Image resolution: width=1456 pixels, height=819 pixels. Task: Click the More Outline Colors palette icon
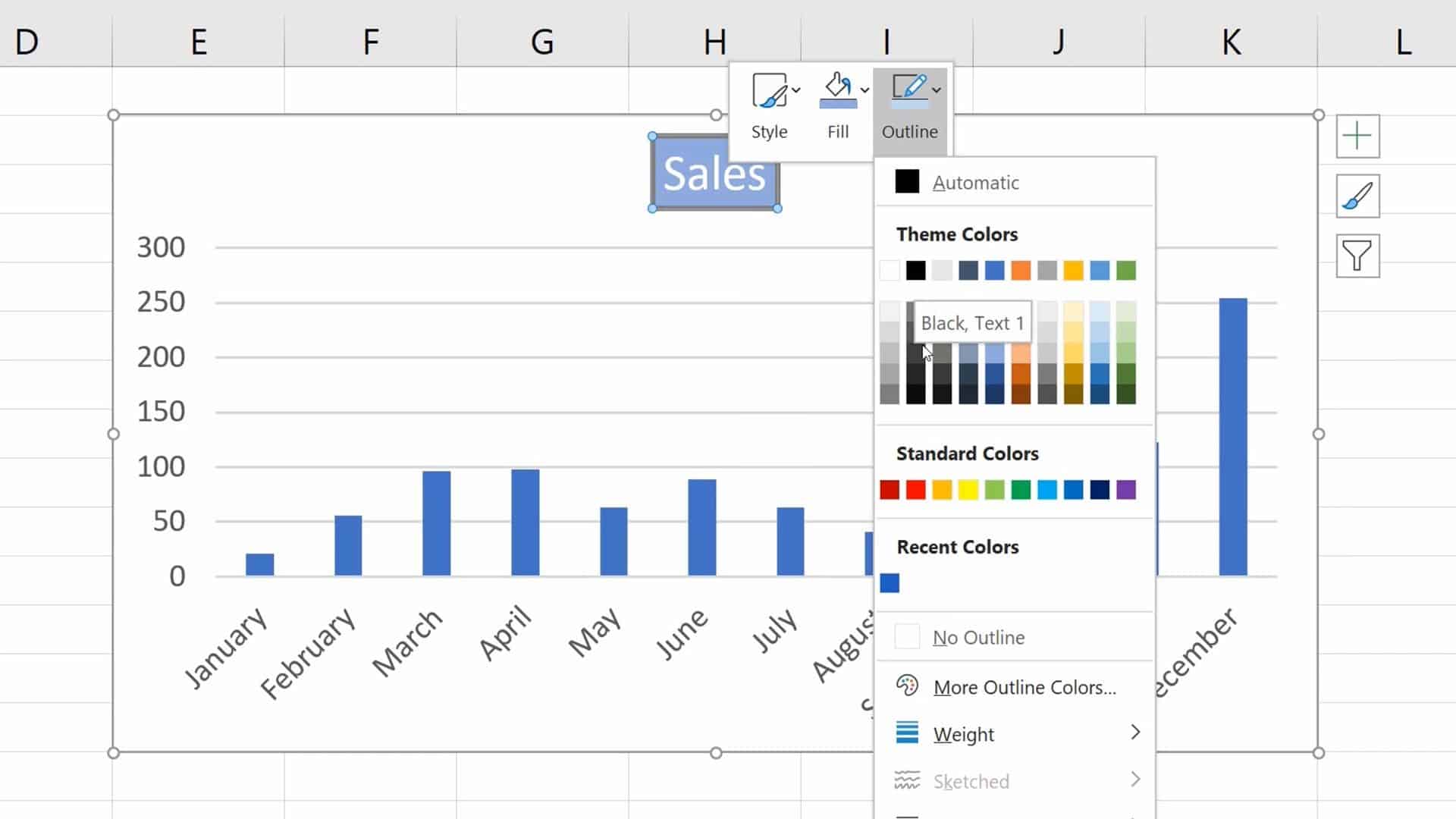(x=907, y=686)
